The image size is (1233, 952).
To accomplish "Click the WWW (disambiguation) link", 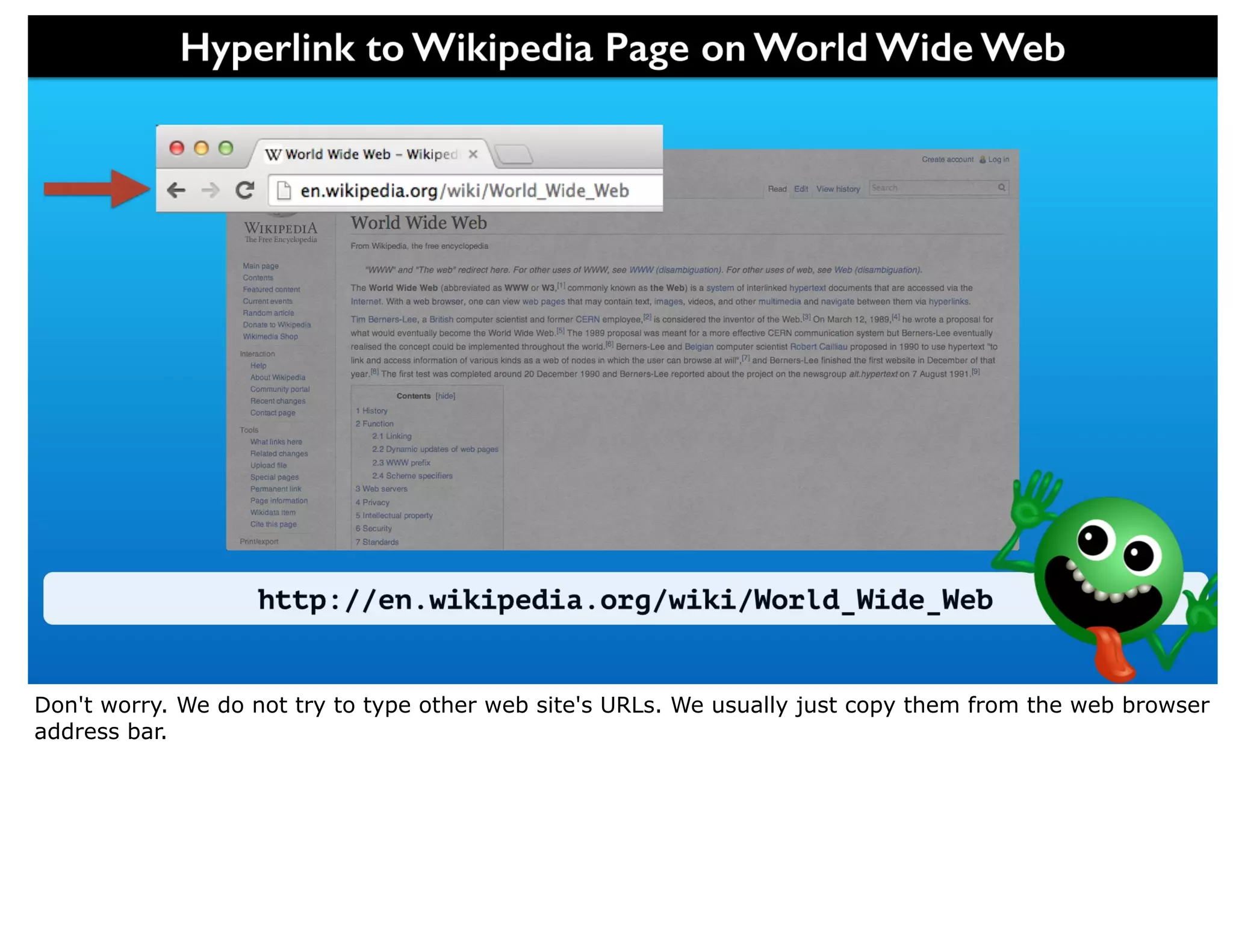I will 675,270.
